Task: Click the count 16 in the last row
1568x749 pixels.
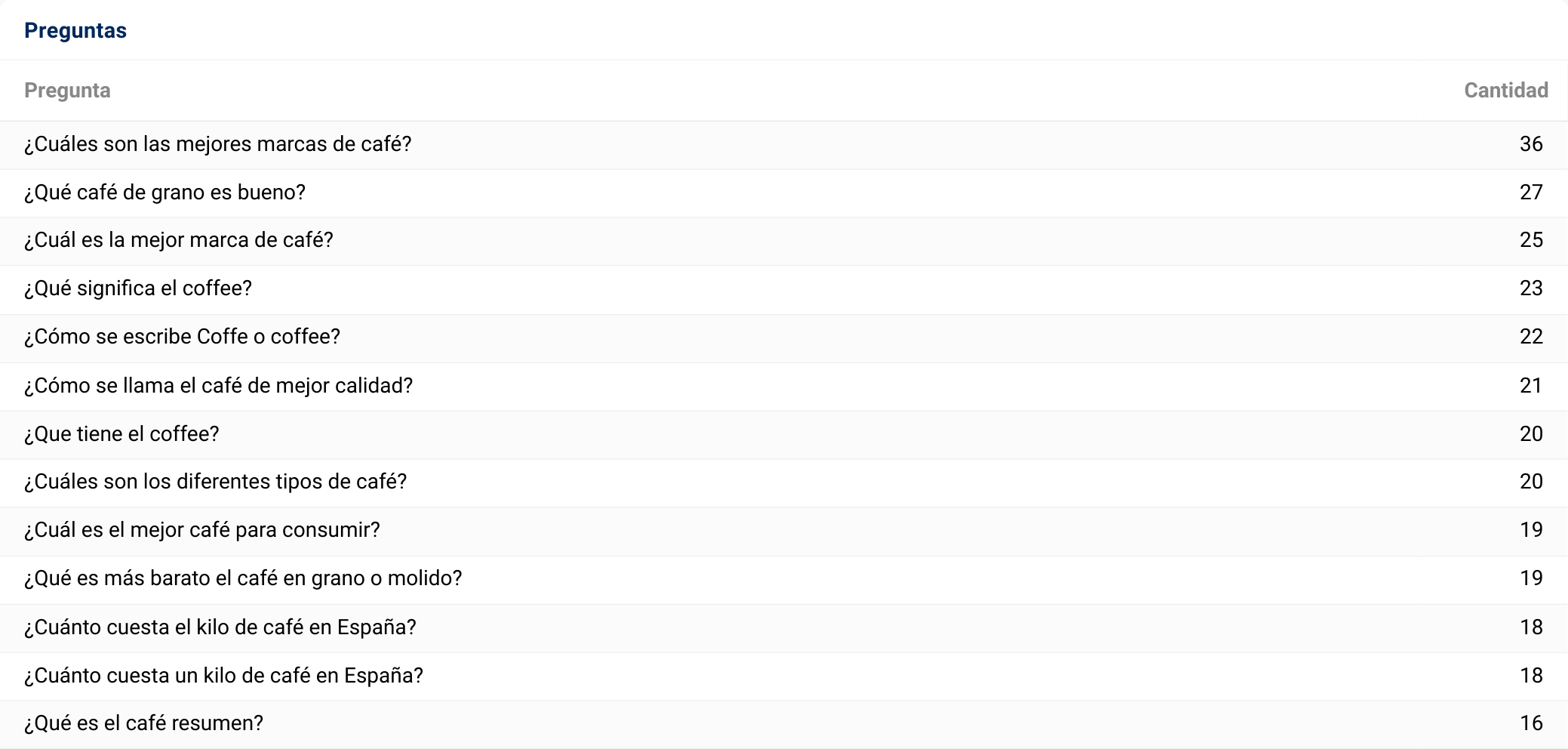Action: click(x=1530, y=723)
